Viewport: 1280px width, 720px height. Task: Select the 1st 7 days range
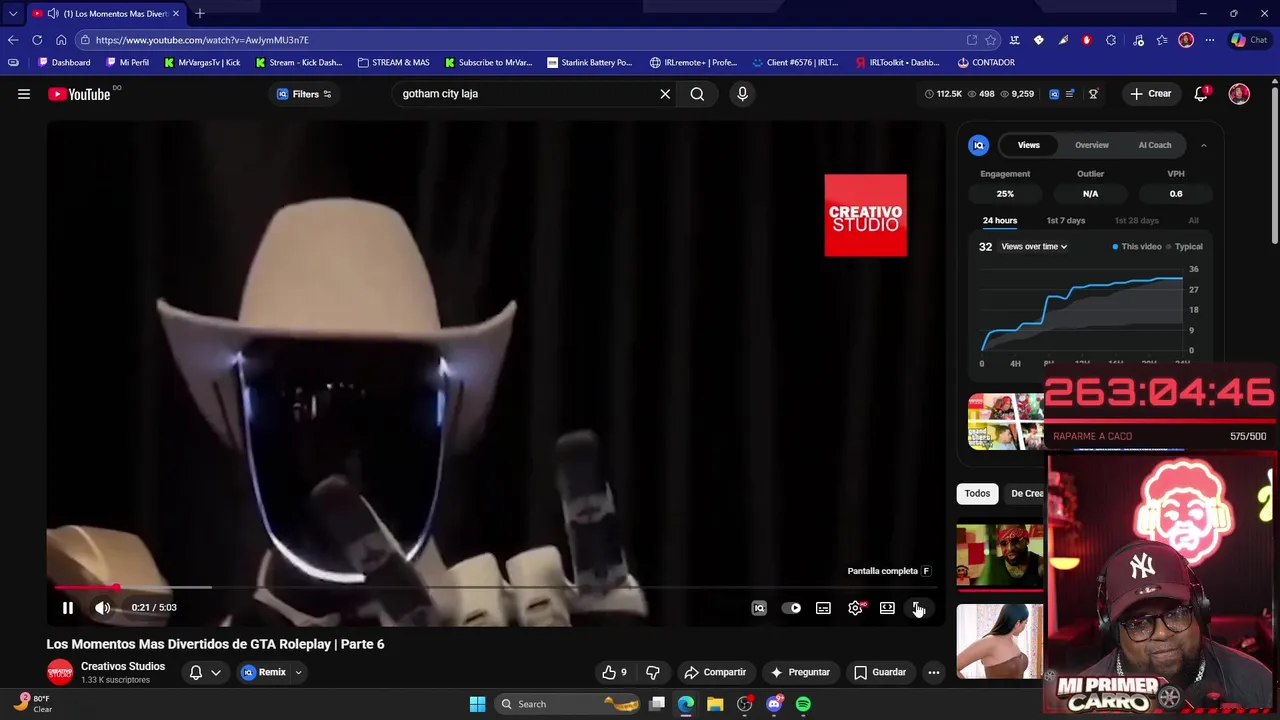1065,220
